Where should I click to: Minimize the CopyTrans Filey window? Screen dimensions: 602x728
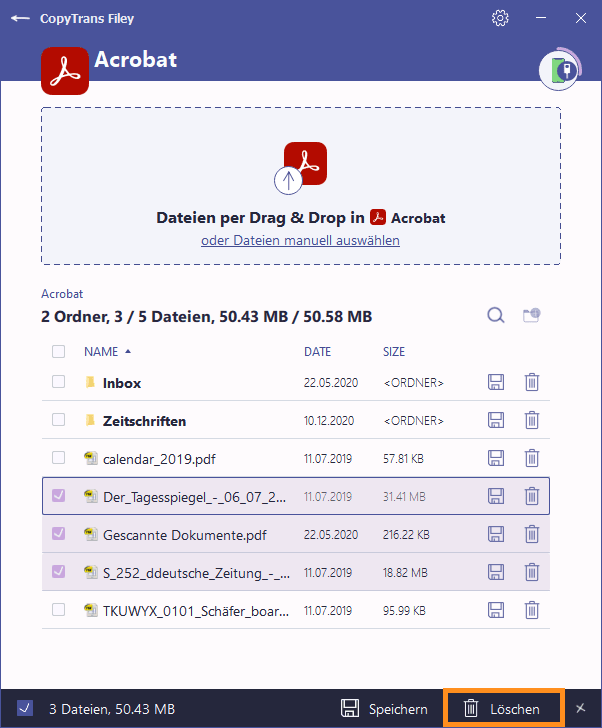click(x=541, y=18)
